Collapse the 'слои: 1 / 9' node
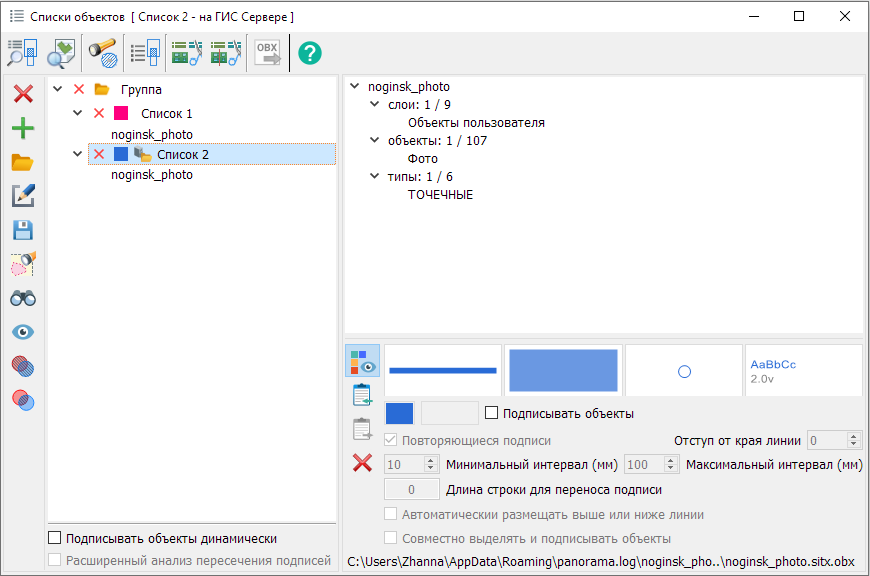The width and height of the screenshot is (870, 576). (375, 105)
